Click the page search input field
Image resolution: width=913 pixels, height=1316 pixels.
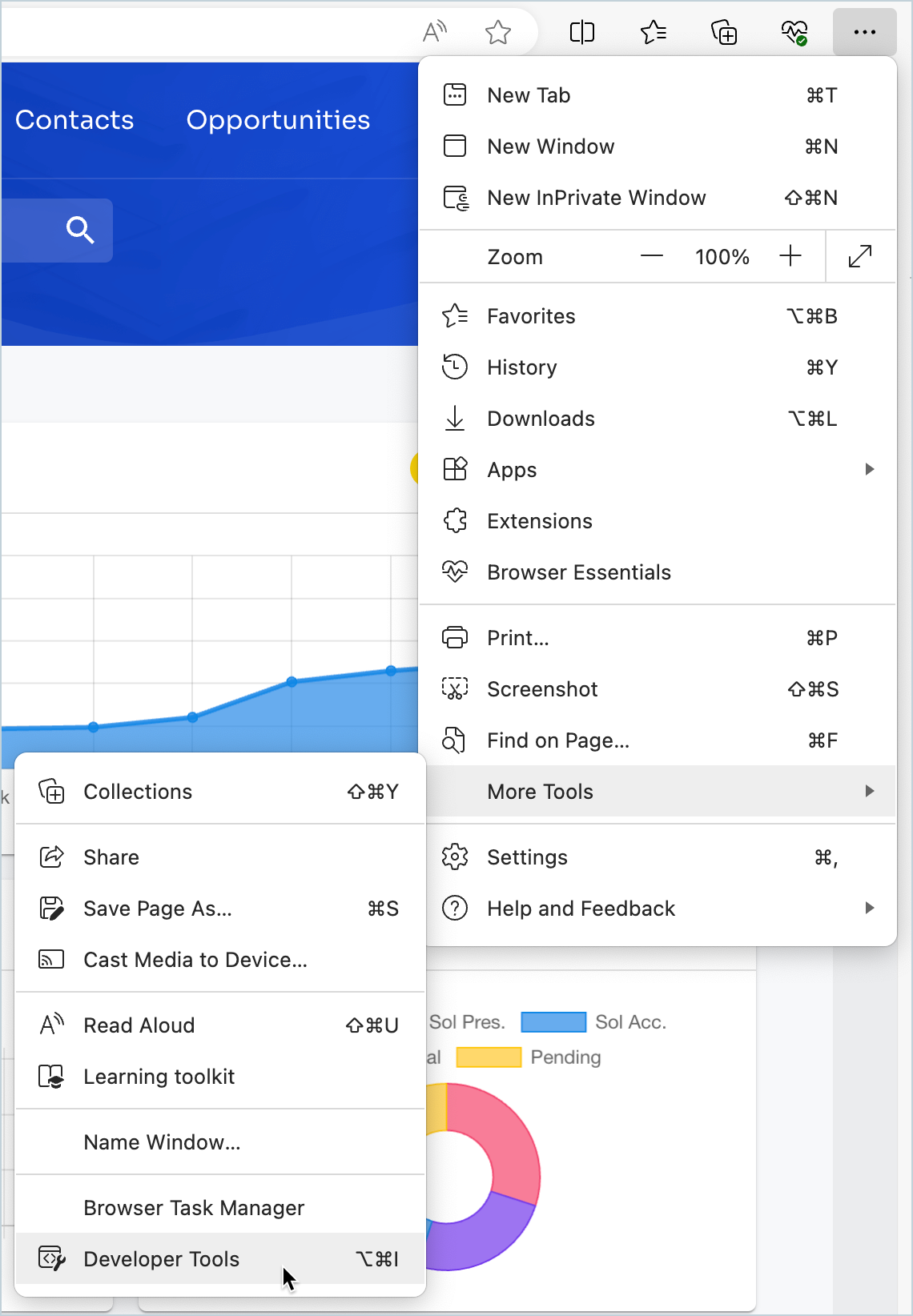[57, 231]
